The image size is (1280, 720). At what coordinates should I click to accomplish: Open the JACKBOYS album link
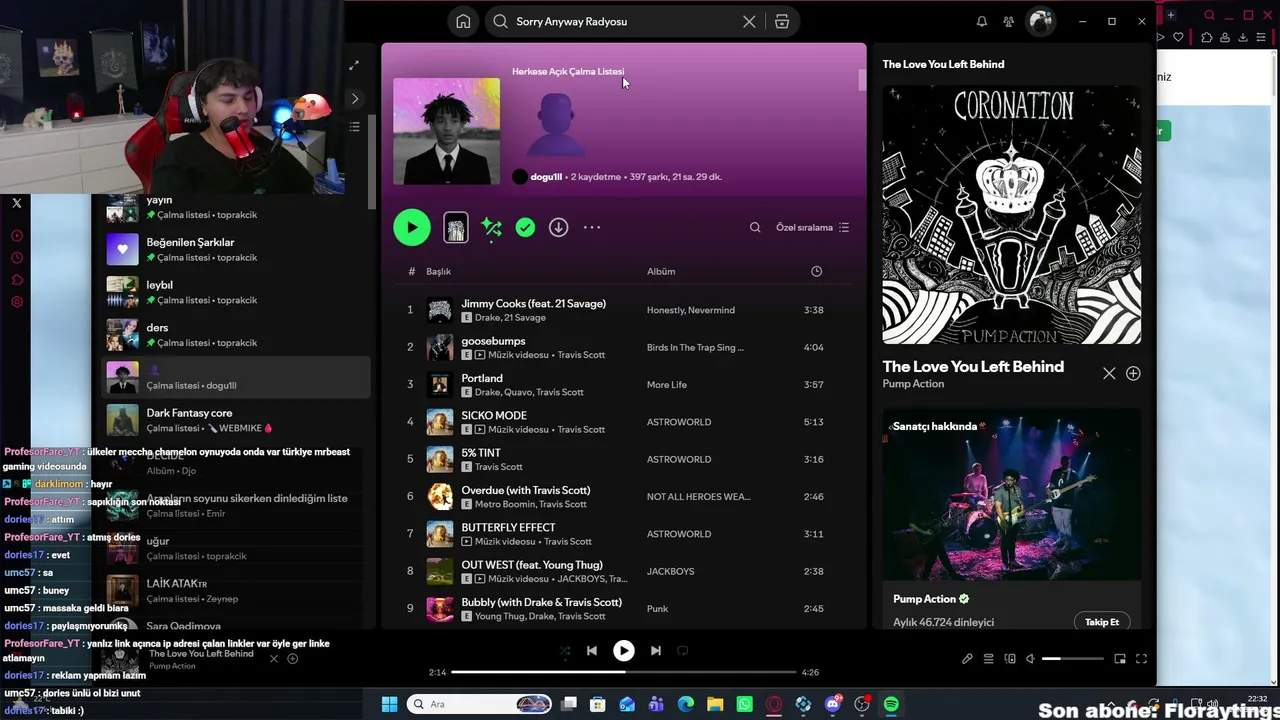pyautogui.click(x=670, y=572)
